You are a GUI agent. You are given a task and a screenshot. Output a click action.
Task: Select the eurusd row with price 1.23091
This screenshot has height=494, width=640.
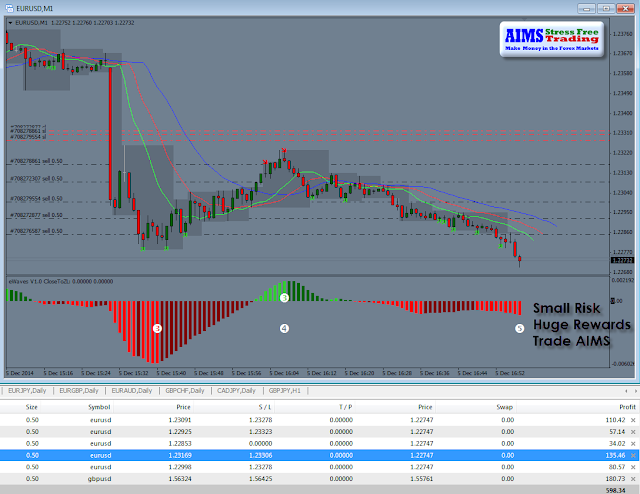318,420
